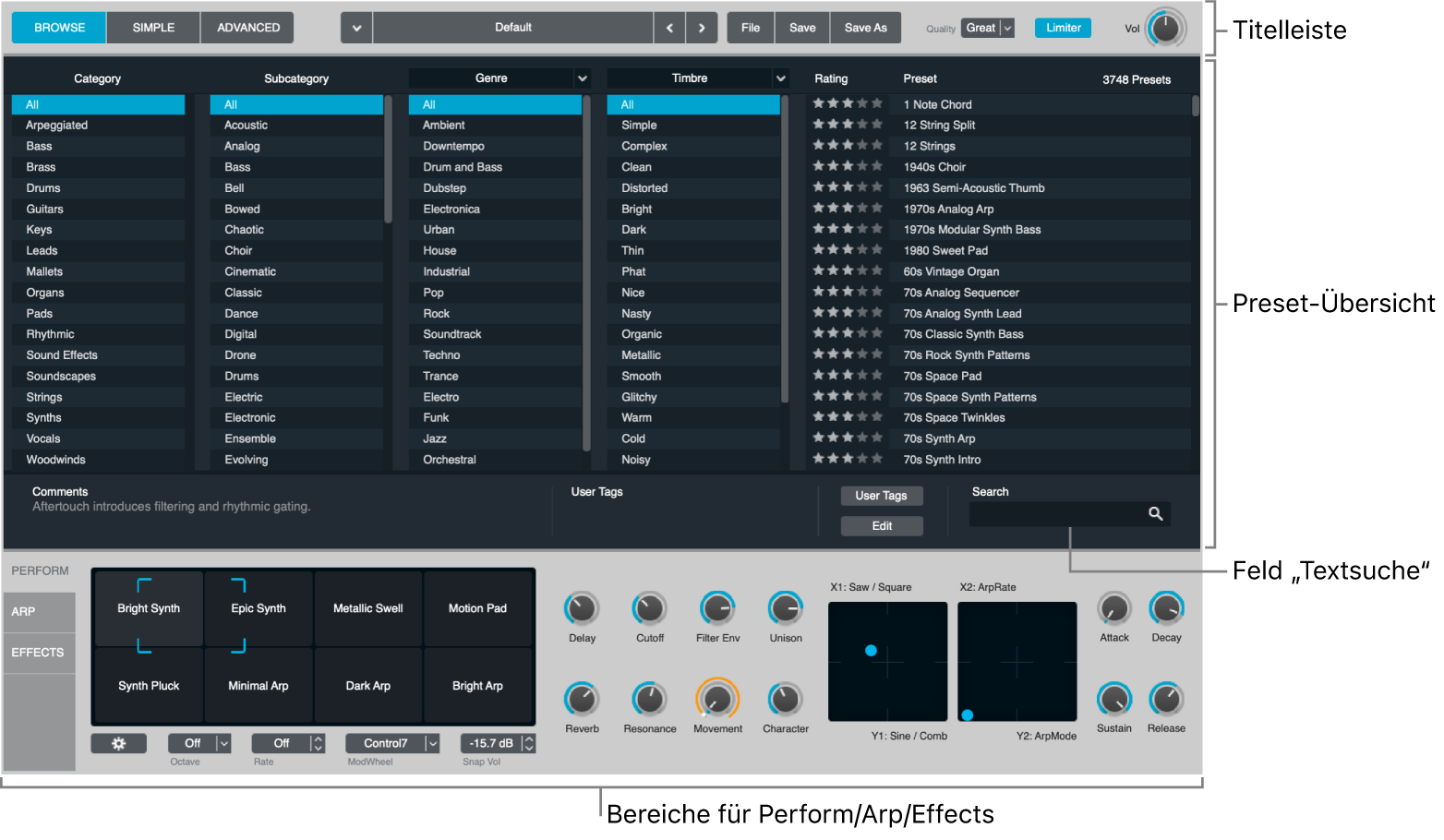
Task: Go to next preset with right arrow
Action: [x=702, y=28]
